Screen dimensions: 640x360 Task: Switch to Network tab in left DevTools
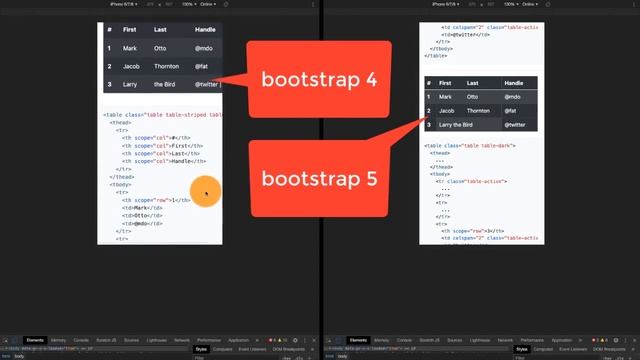(x=182, y=340)
